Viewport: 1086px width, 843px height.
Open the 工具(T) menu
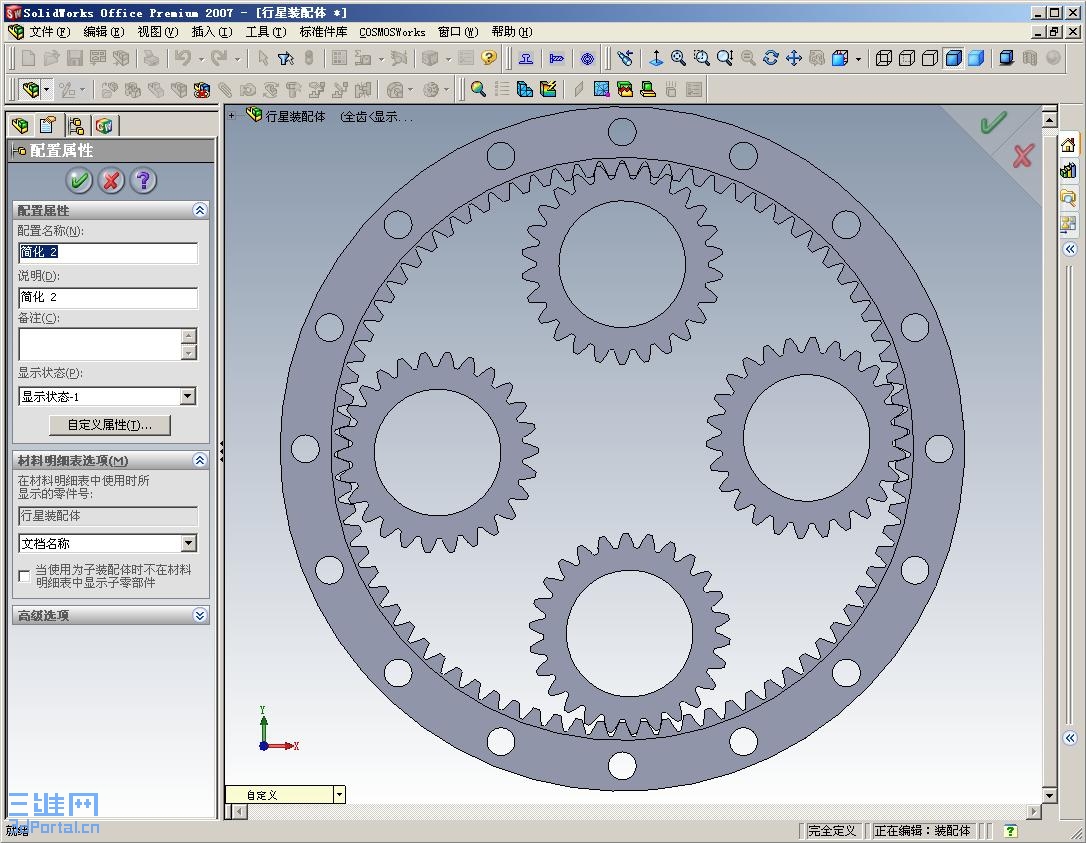pyautogui.click(x=266, y=32)
